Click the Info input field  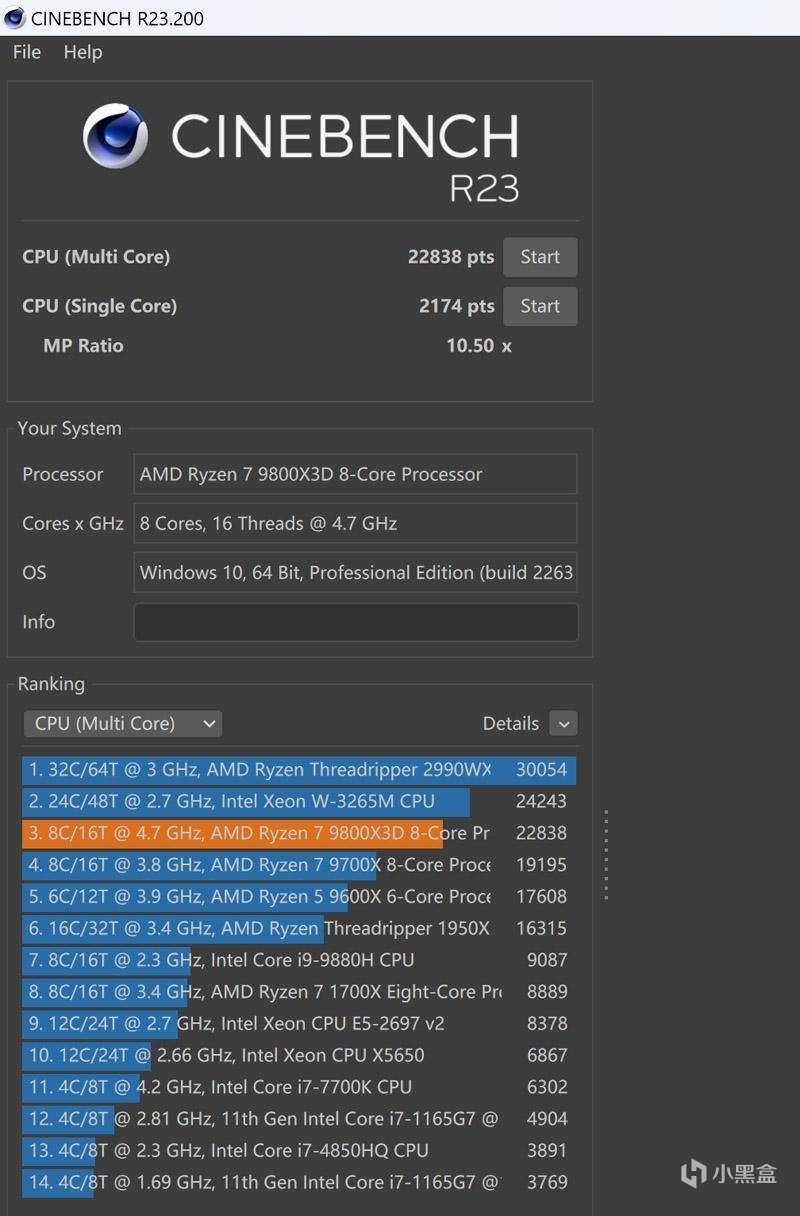pos(355,622)
